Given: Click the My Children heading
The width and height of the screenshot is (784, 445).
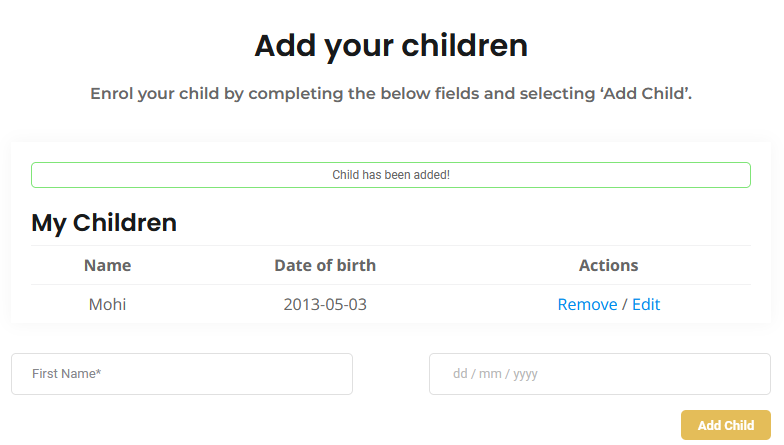Looking at the screenshot, I should (x=104, y=222).
